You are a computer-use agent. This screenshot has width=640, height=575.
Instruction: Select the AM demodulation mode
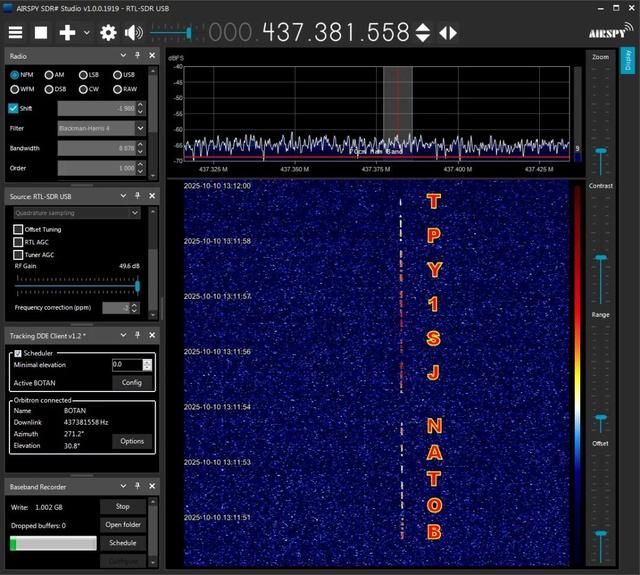[48, 75]
